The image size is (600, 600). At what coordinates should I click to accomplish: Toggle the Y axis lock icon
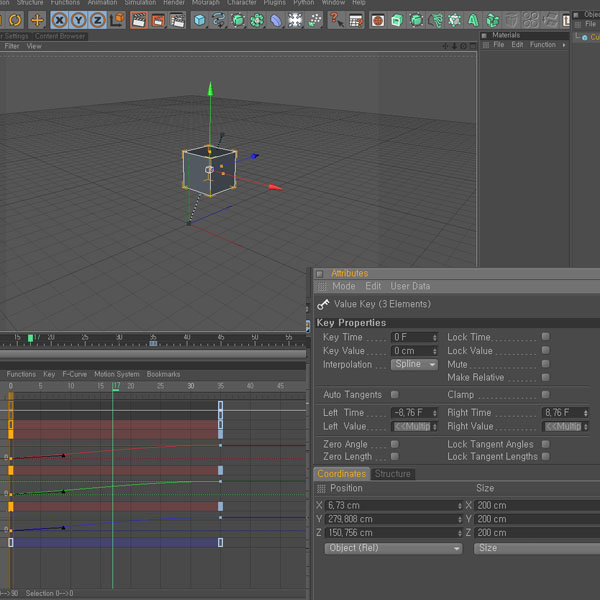tap(78, 20)
